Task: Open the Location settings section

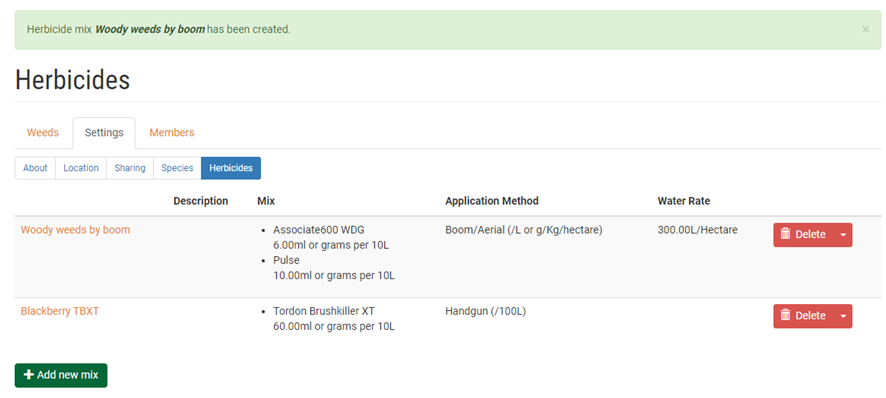Action: [81, 168]
